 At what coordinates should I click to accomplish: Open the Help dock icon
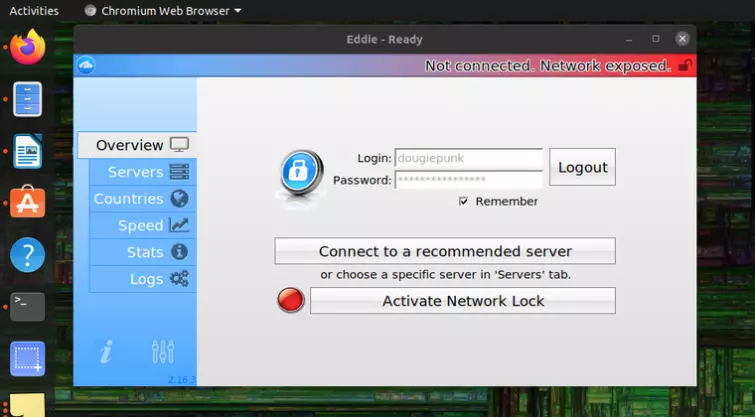(x=27, y=255)
